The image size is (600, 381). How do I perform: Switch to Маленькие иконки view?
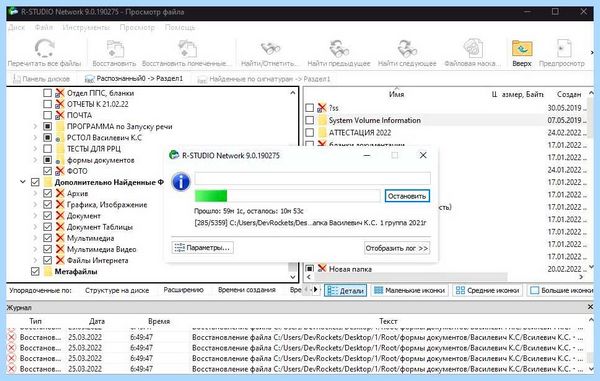tap(409, 290)
